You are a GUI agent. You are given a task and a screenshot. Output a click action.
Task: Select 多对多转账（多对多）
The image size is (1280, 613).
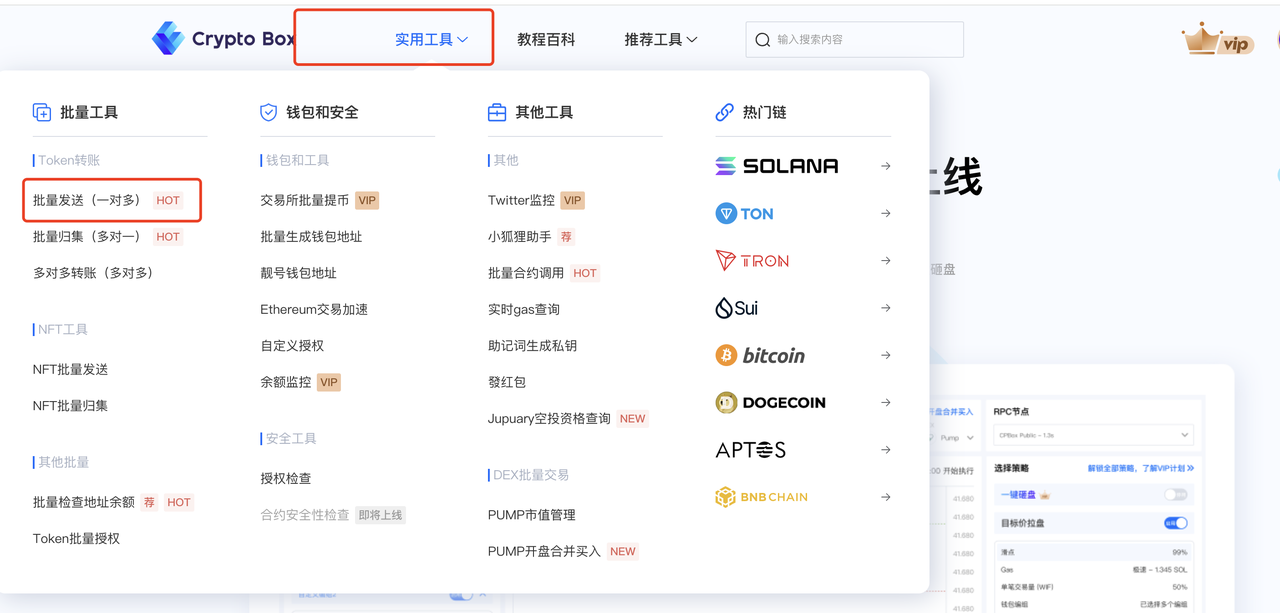pos(93,273)
